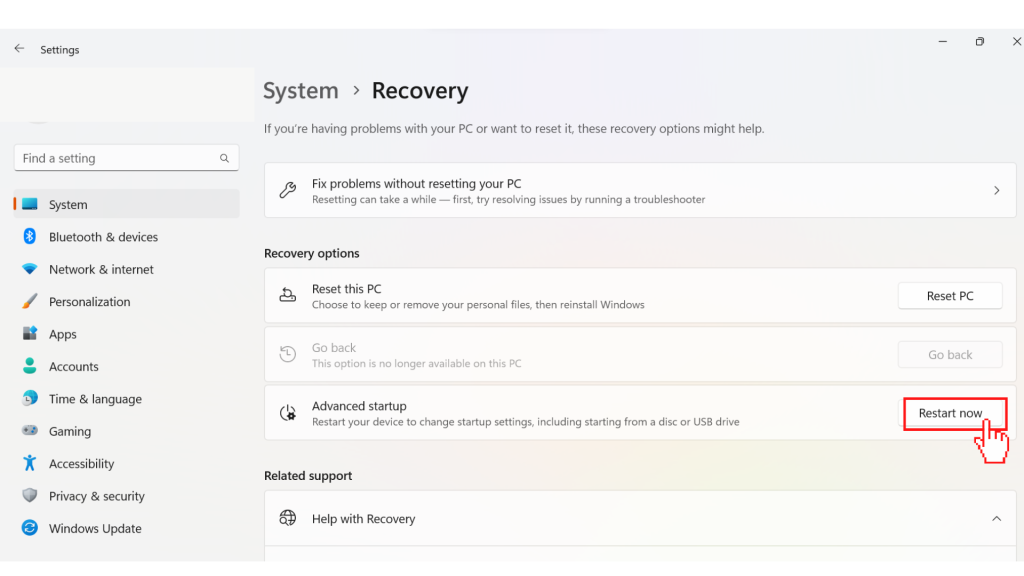This screenshot has width=1024, height=576.
Task: Minimize the Settings window
Action: point(942,41)
